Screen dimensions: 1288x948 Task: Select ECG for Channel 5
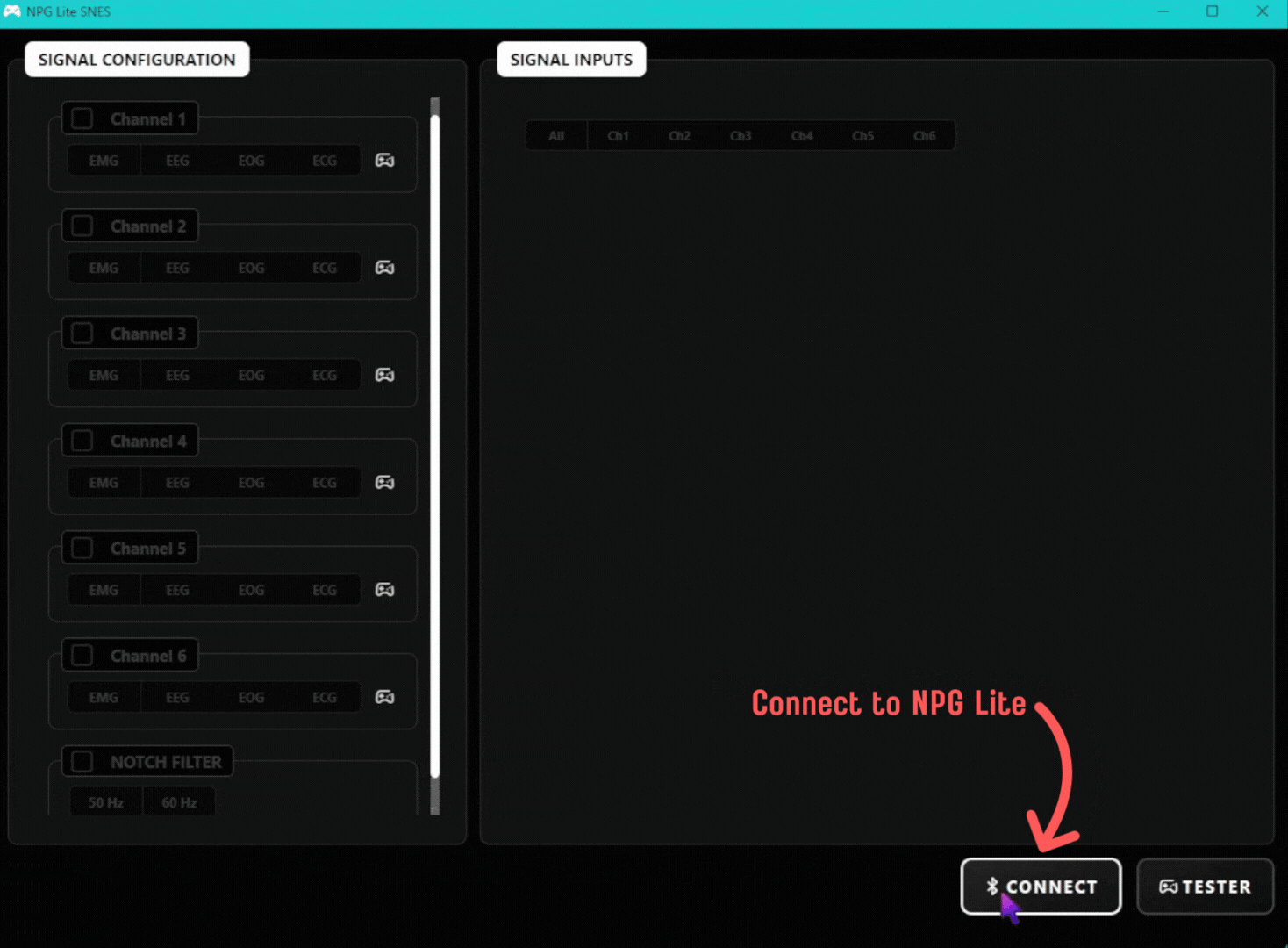tap(325, 590)
